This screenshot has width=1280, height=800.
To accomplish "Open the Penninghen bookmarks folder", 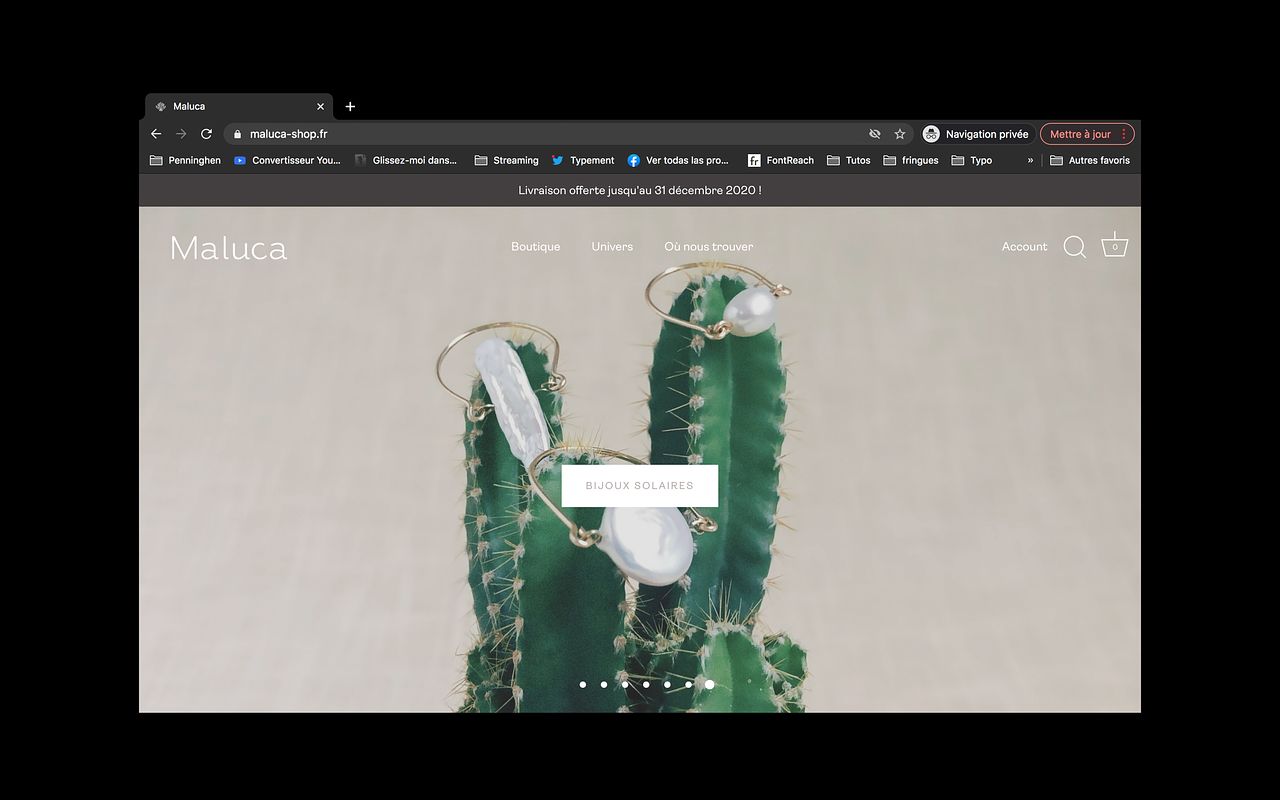I will point(185,160).
